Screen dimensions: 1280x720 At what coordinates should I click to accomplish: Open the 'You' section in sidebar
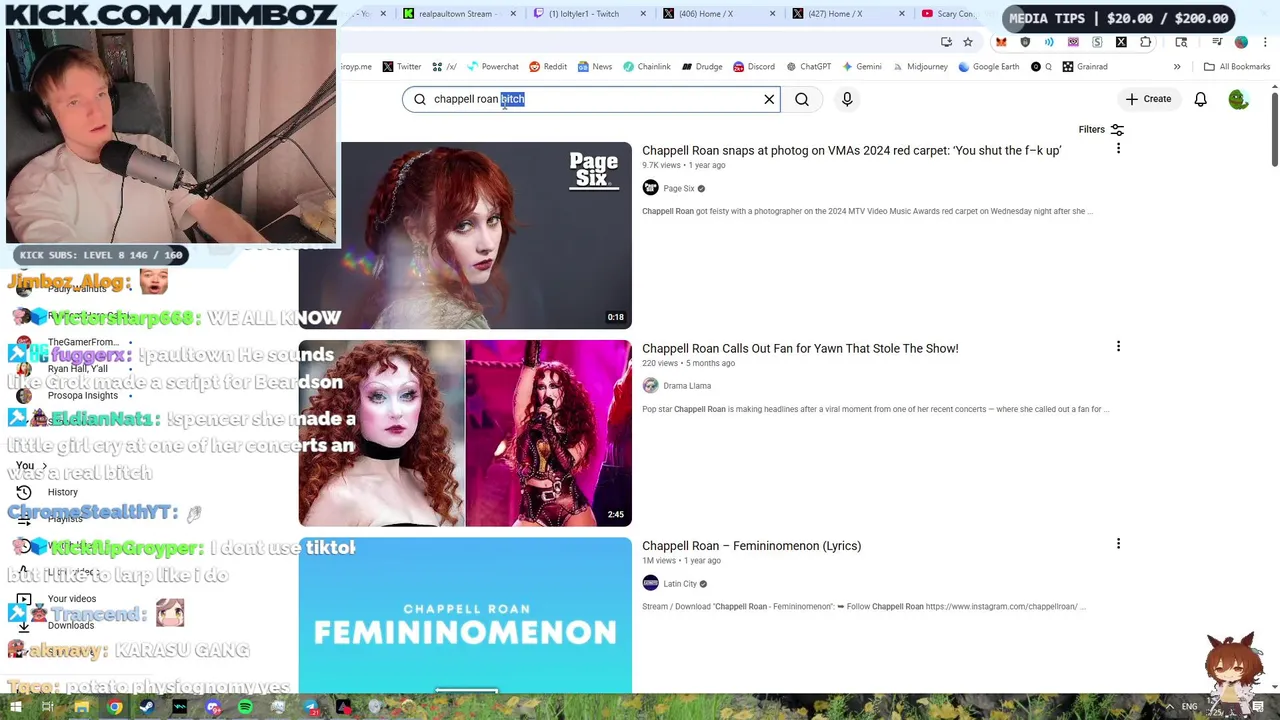[31, 466]
